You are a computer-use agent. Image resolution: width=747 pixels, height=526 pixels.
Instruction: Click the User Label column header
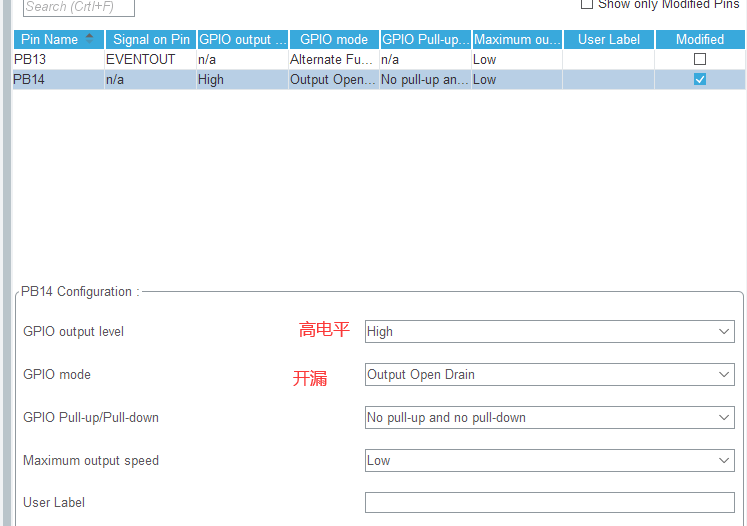(x=609, y=39)
